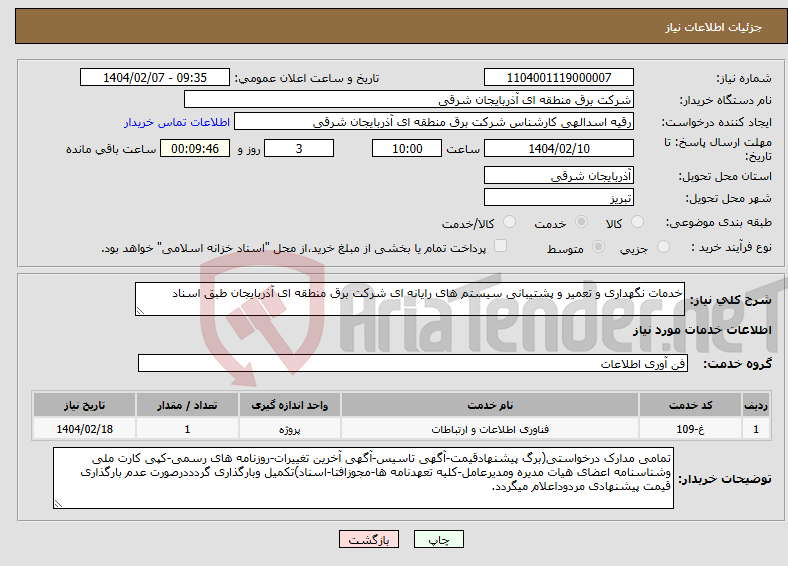The height and width of the screenshot is (566, 788).
Task: Click the response deadline date 1404/02/10
Action: (558, 148)
